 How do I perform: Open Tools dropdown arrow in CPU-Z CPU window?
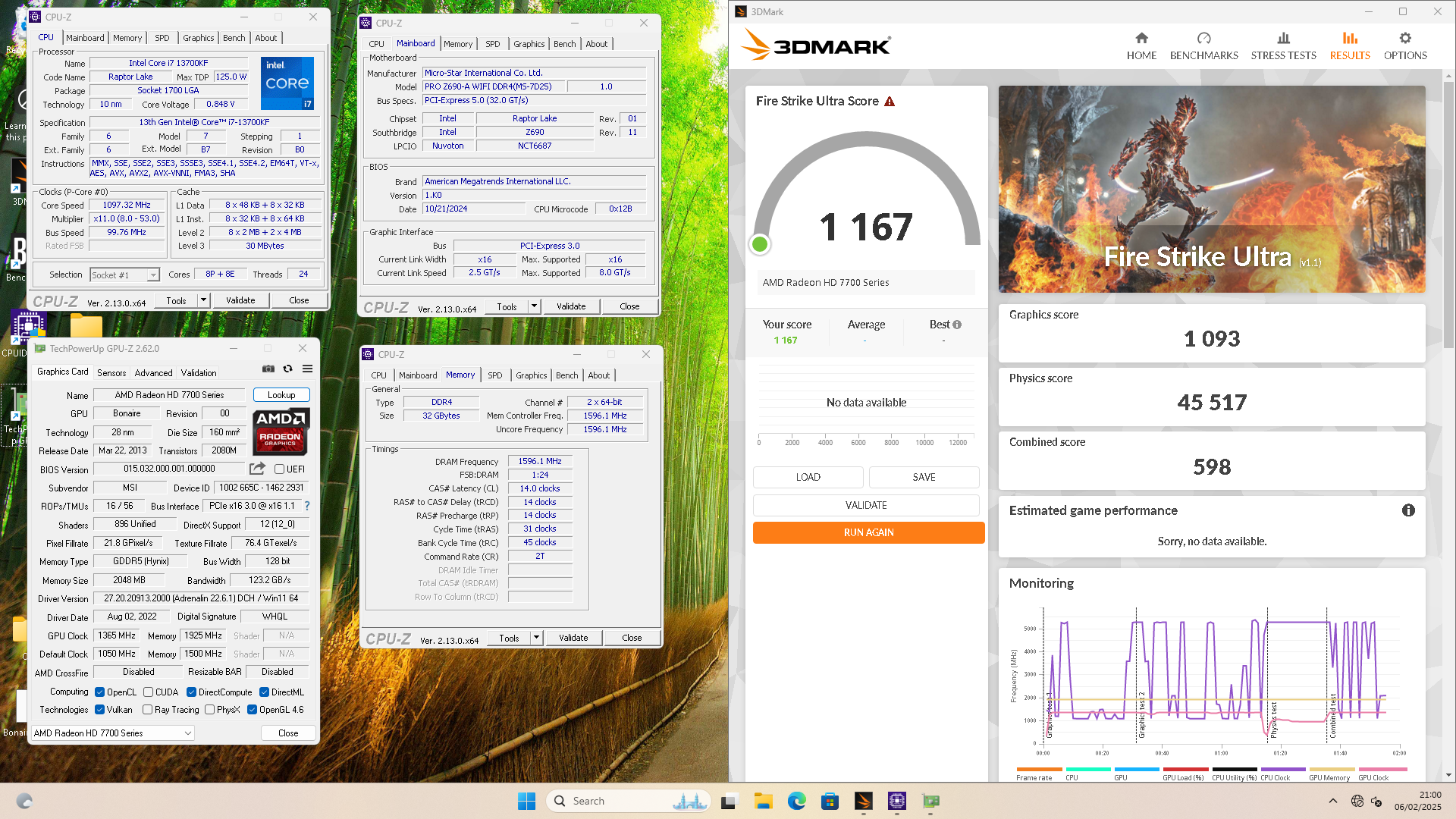coord(203,300)
